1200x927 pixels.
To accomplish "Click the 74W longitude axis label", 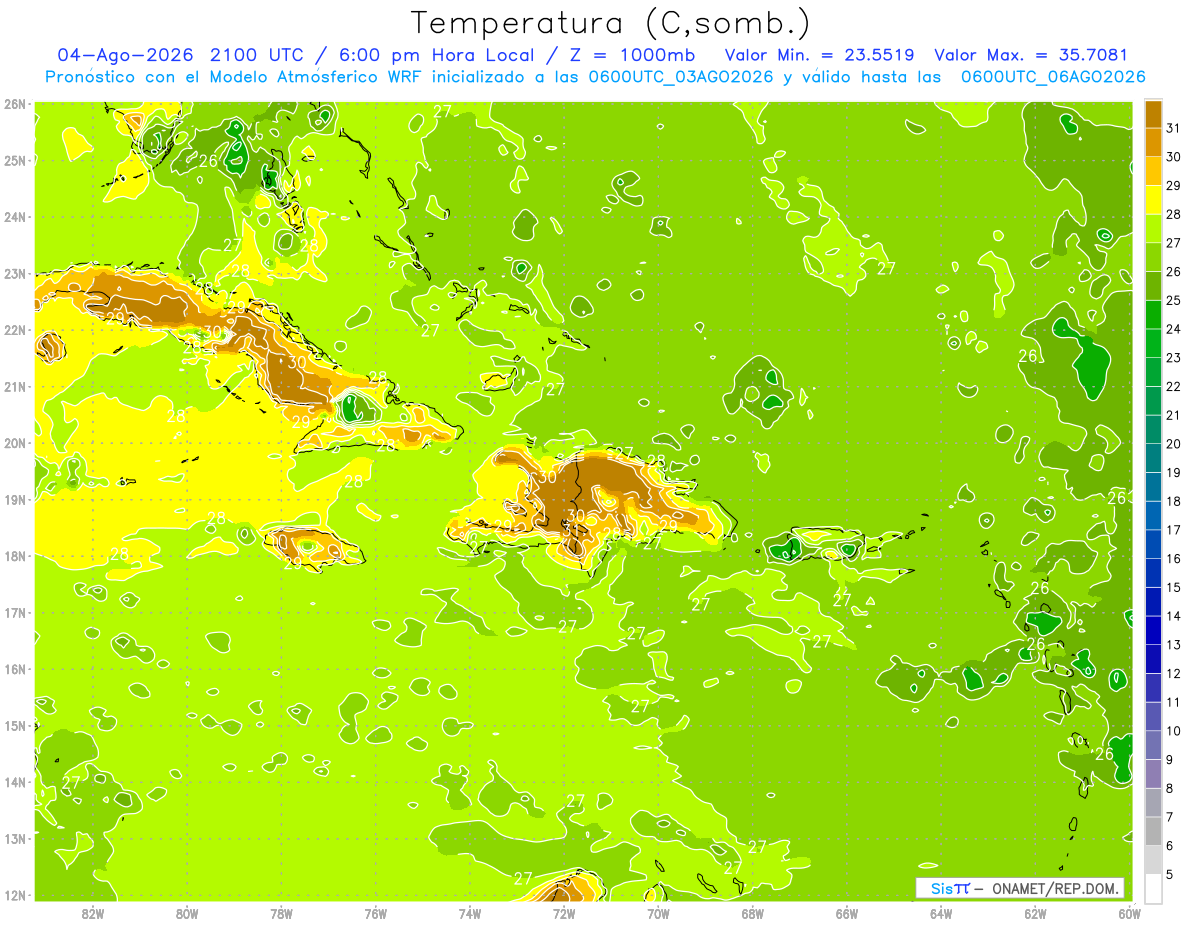I will pos(470,912).
